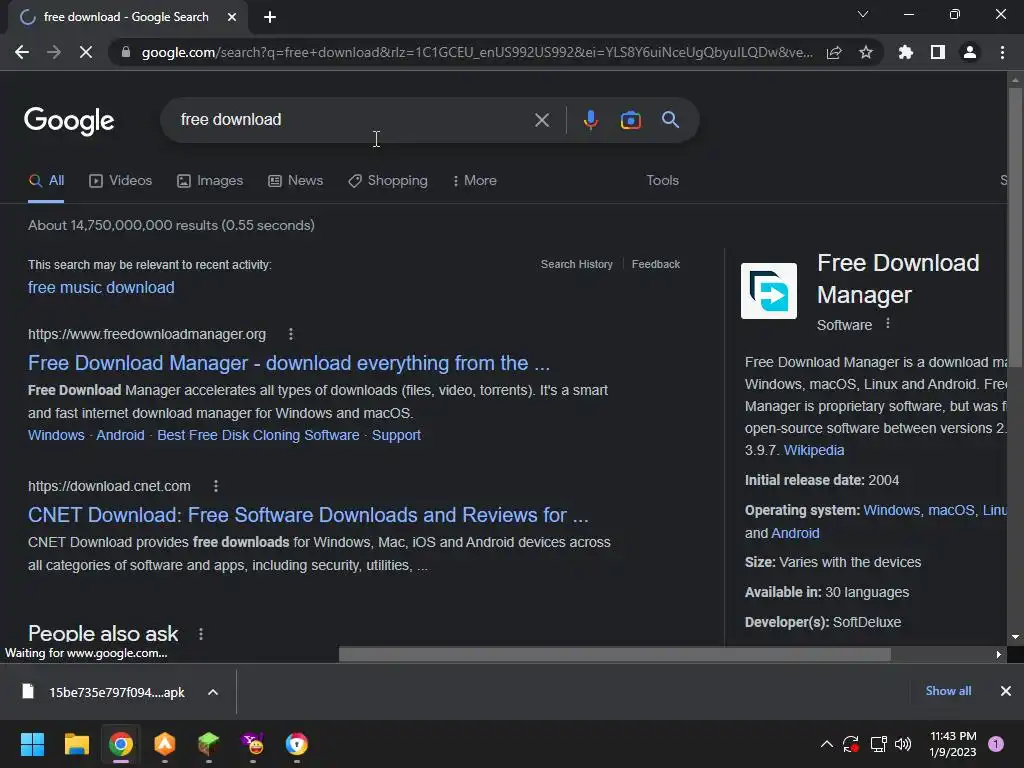Open Chrome's three-dot menu

point(1002,52)
